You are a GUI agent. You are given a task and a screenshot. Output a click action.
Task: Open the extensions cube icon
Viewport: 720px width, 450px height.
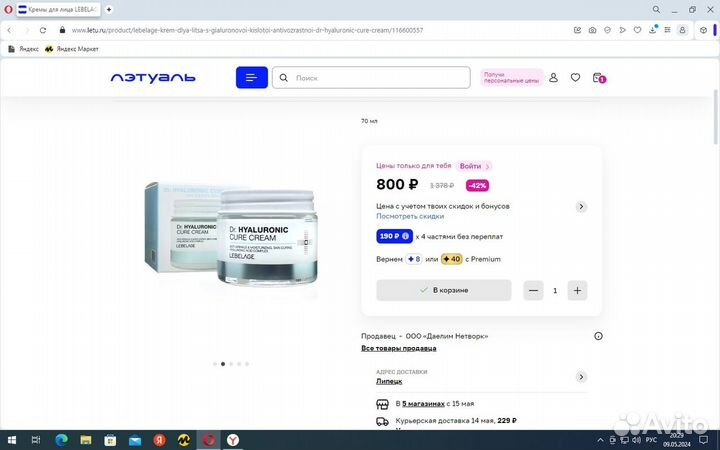coord(703,30)
